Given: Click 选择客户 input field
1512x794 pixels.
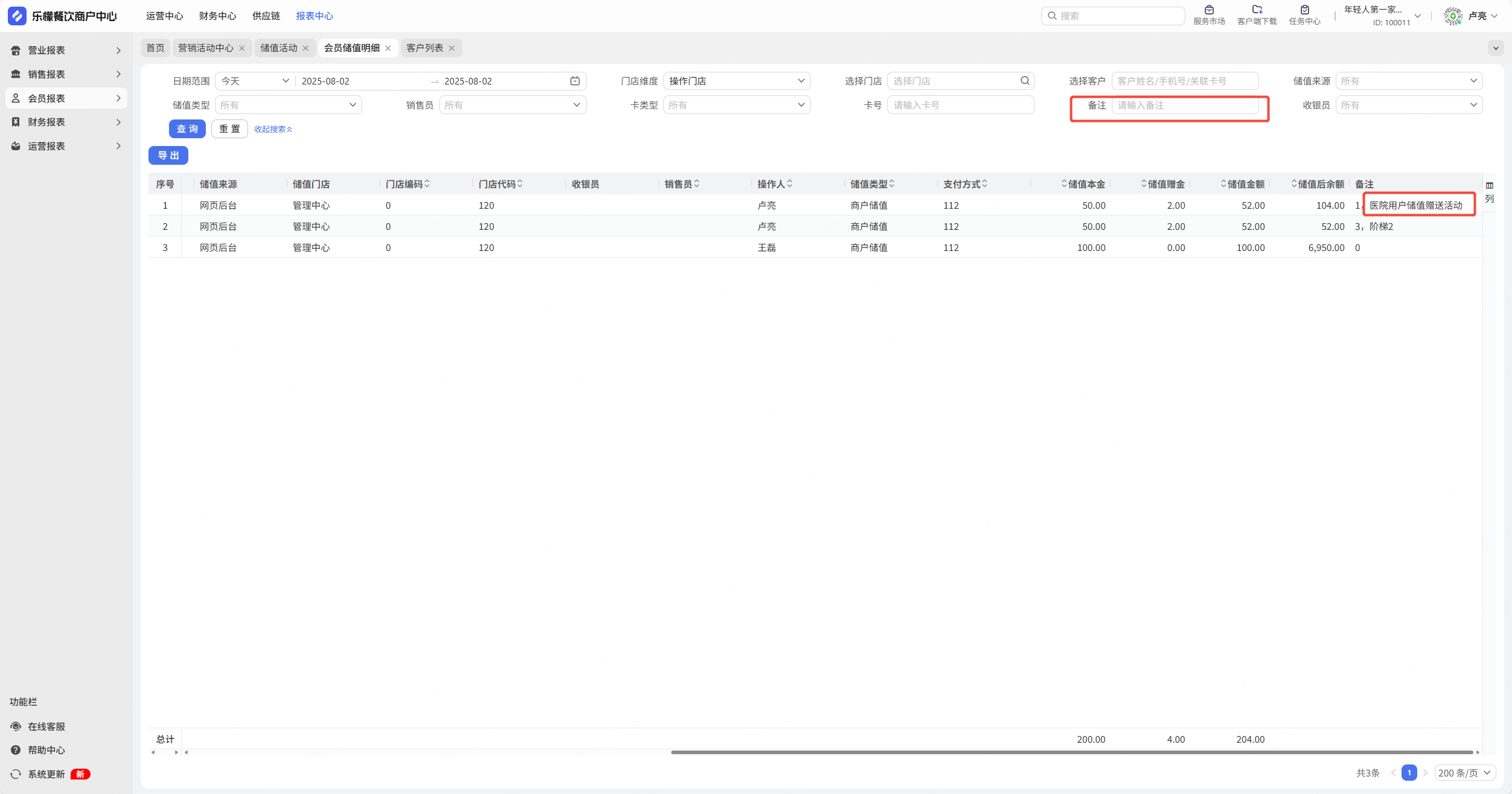Looking at the screenshot, I should 1185,81.
